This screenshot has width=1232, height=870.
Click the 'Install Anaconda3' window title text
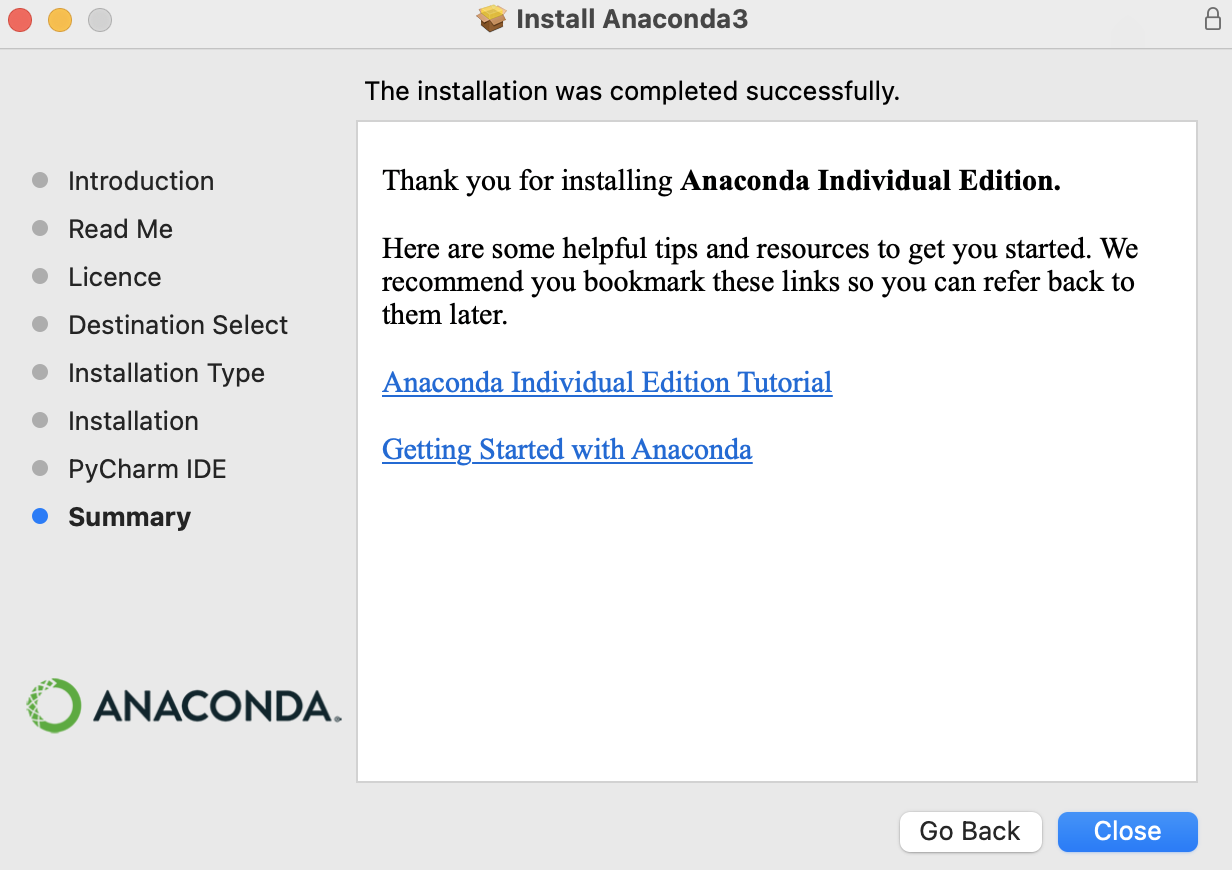point(631,19)
